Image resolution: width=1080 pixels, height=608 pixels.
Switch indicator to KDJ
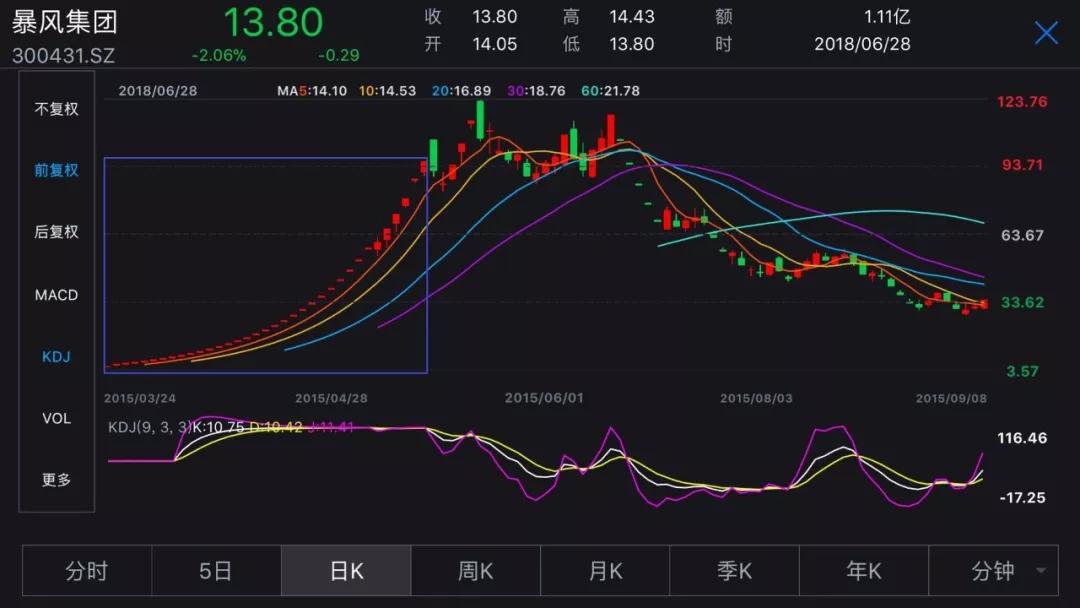56,356
